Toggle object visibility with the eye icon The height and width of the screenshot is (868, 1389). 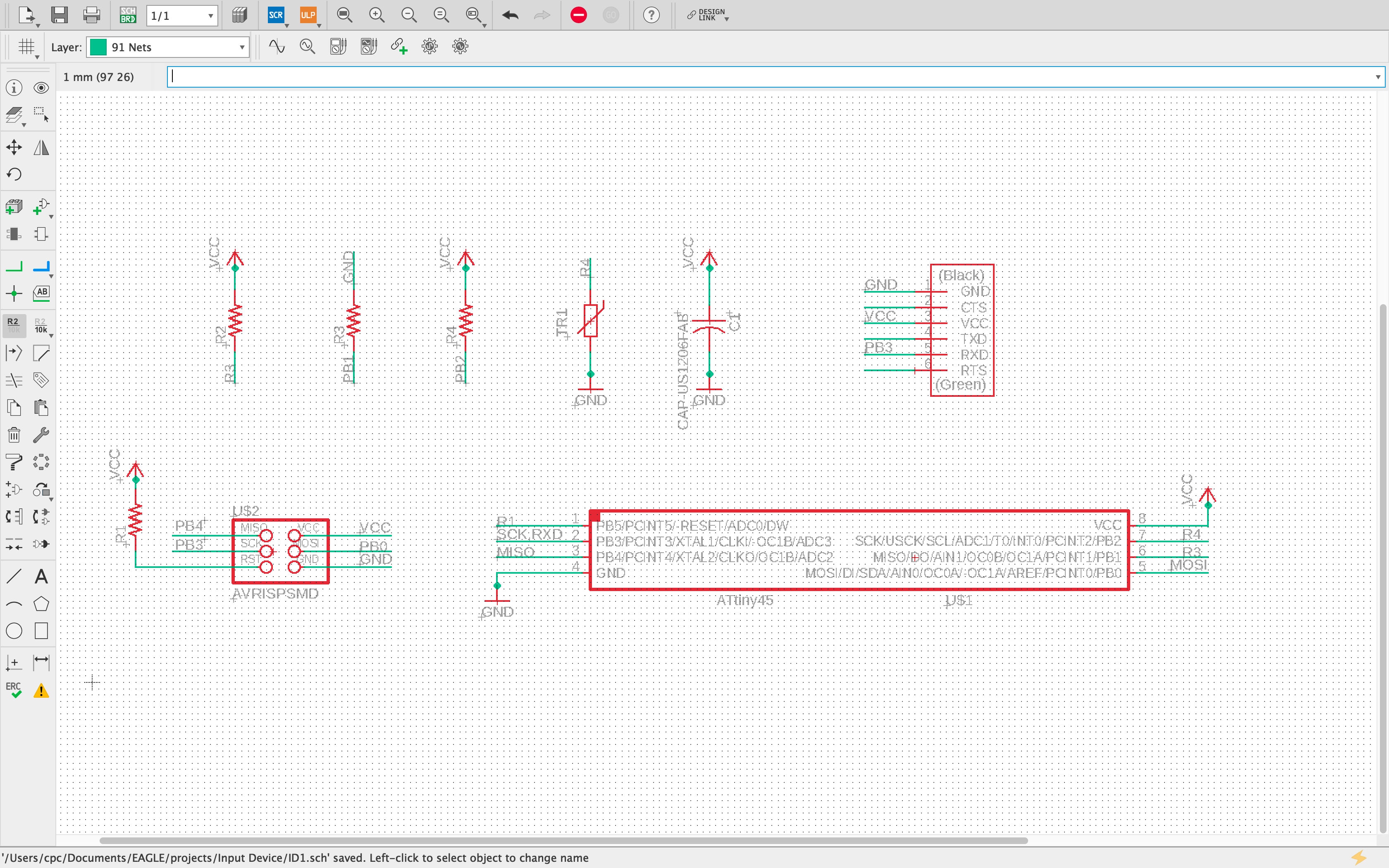pyautogui.click(x=41, y=87)
